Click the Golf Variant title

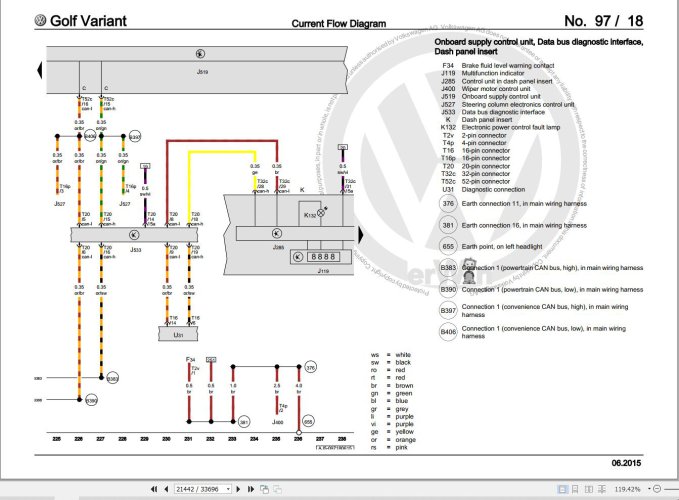[88, 21]
